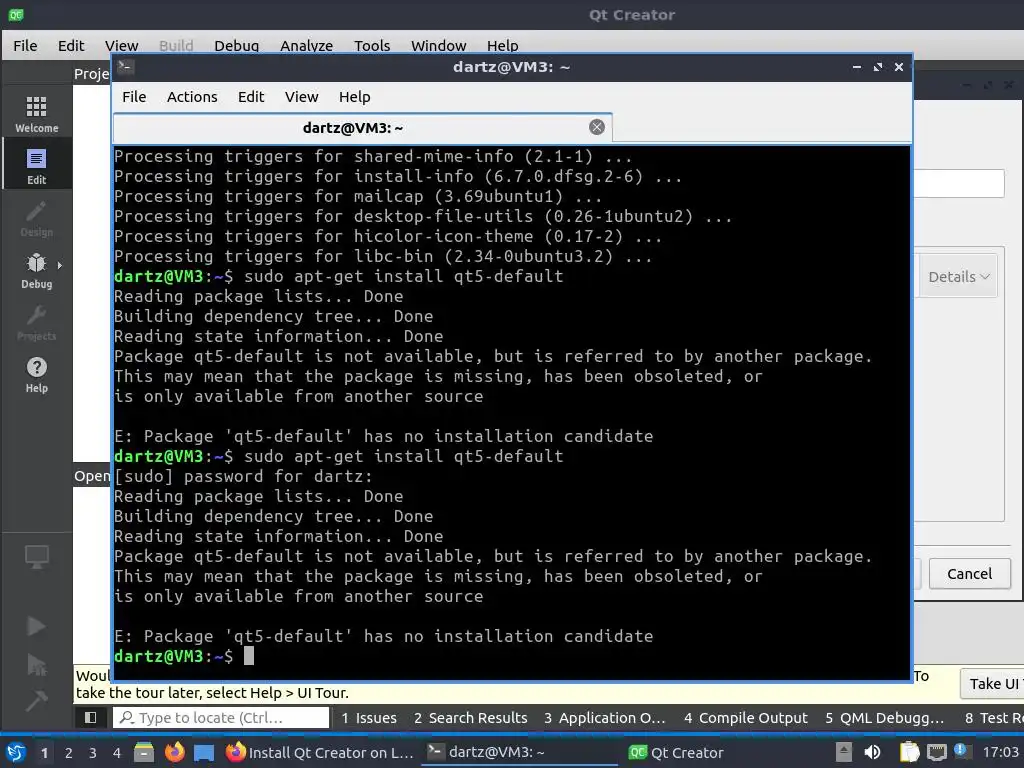Open Debug mode in Qt Creator sidebar
This screenshot has width=1024, height=768.
click(37, 270)
